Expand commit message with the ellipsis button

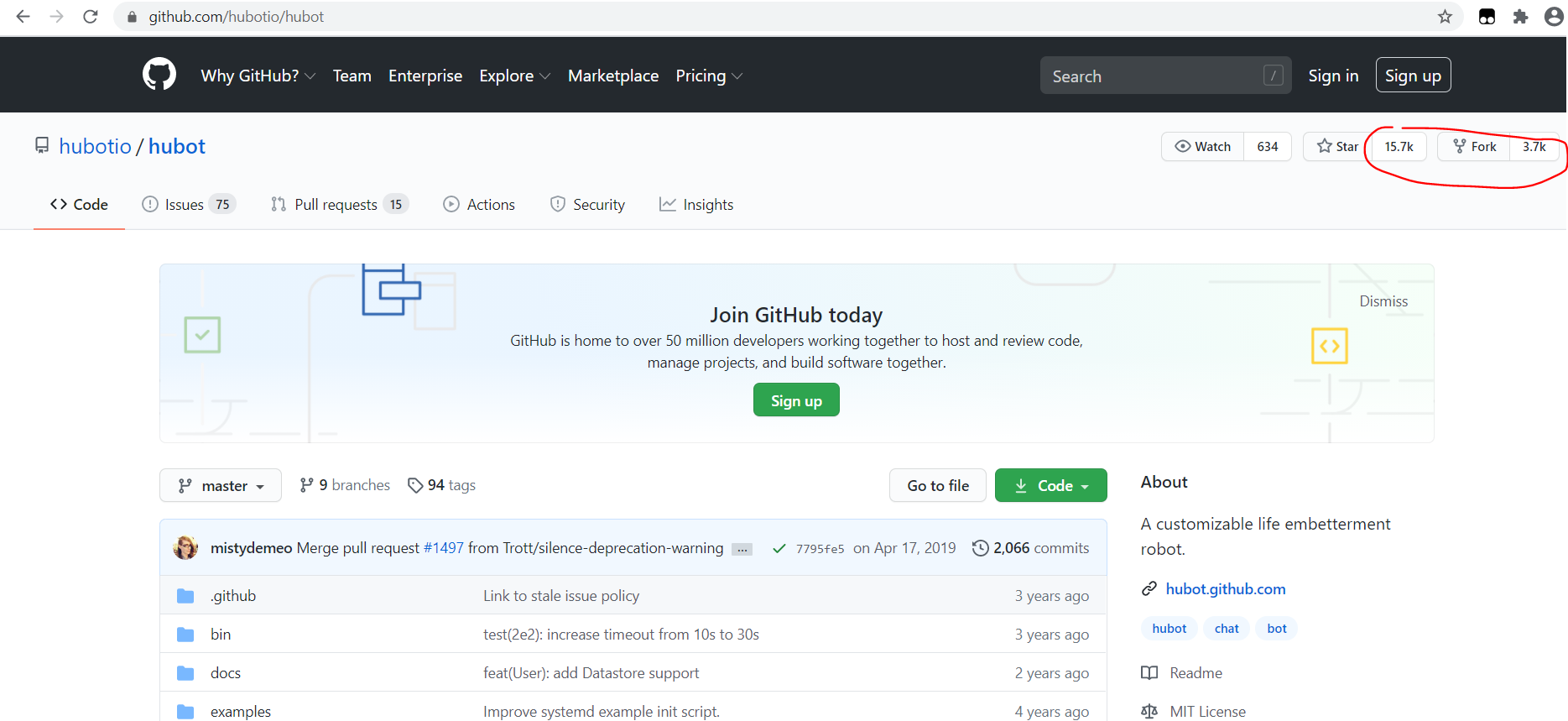[x=742, y=549]
